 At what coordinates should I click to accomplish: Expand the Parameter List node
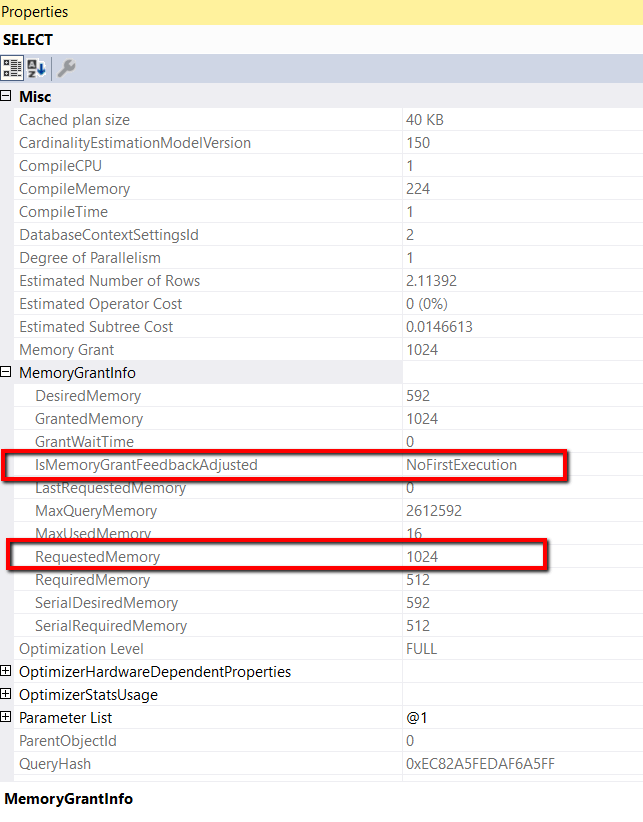coord(6,717)
